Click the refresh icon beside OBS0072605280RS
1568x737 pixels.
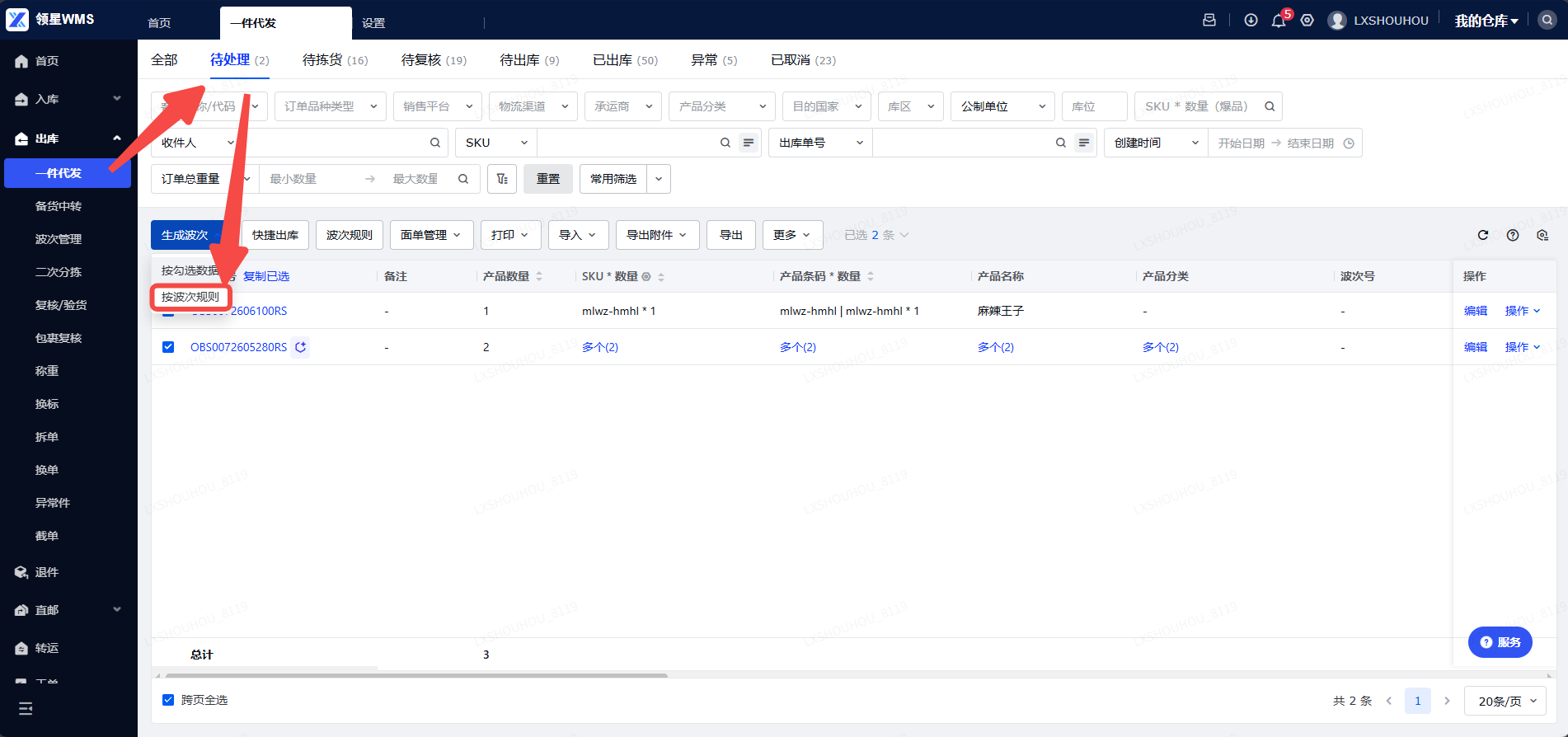point(301,347)
